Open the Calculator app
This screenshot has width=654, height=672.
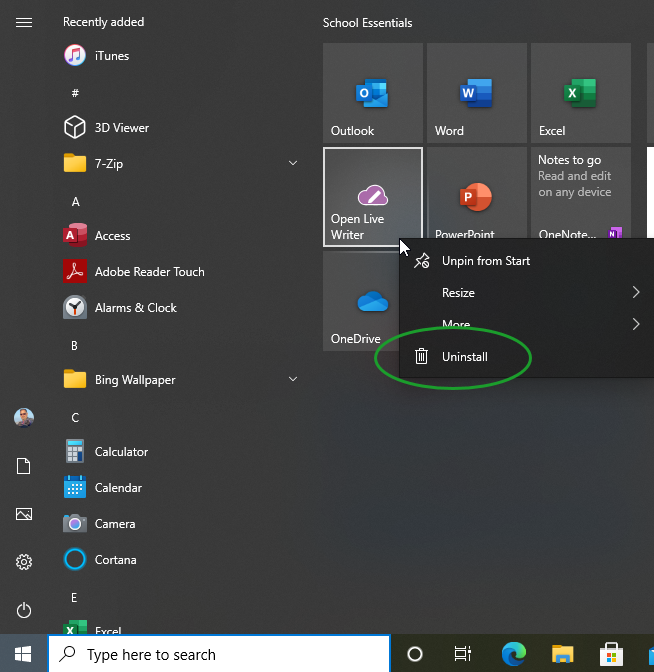point(121,452)
